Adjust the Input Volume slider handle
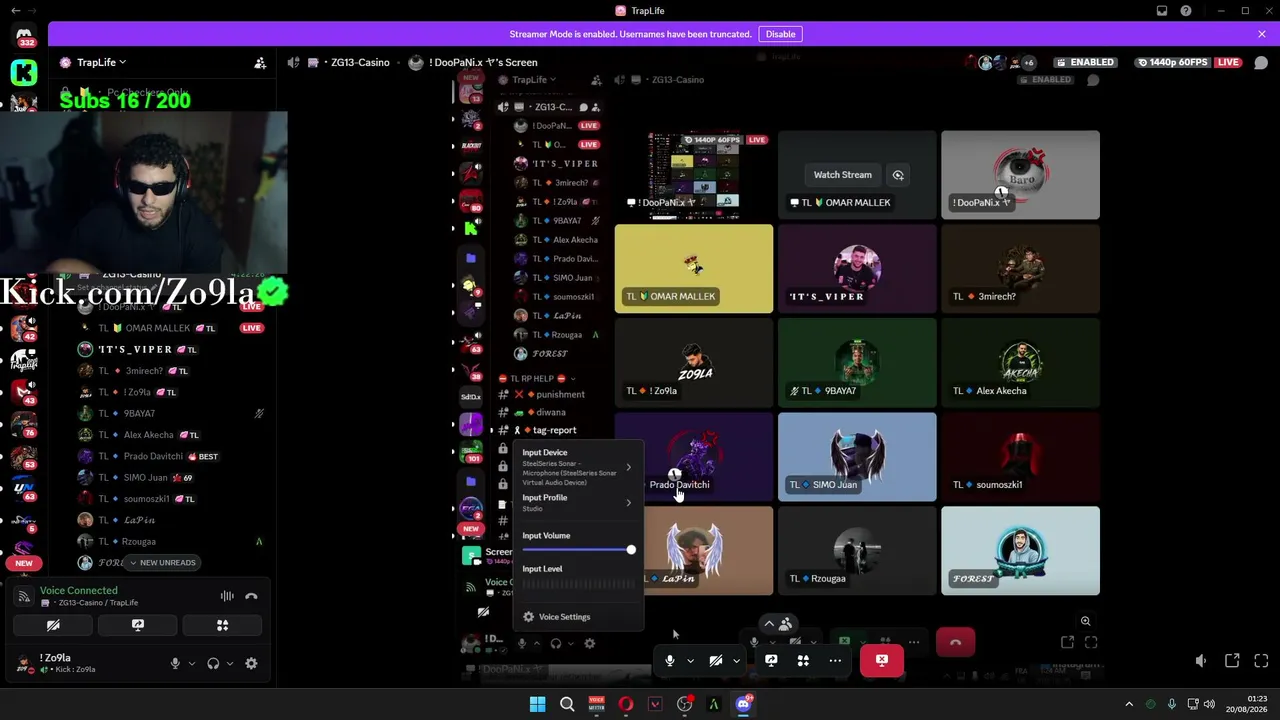This screenshot has height=720, width=1280. (x=631, y=550)
